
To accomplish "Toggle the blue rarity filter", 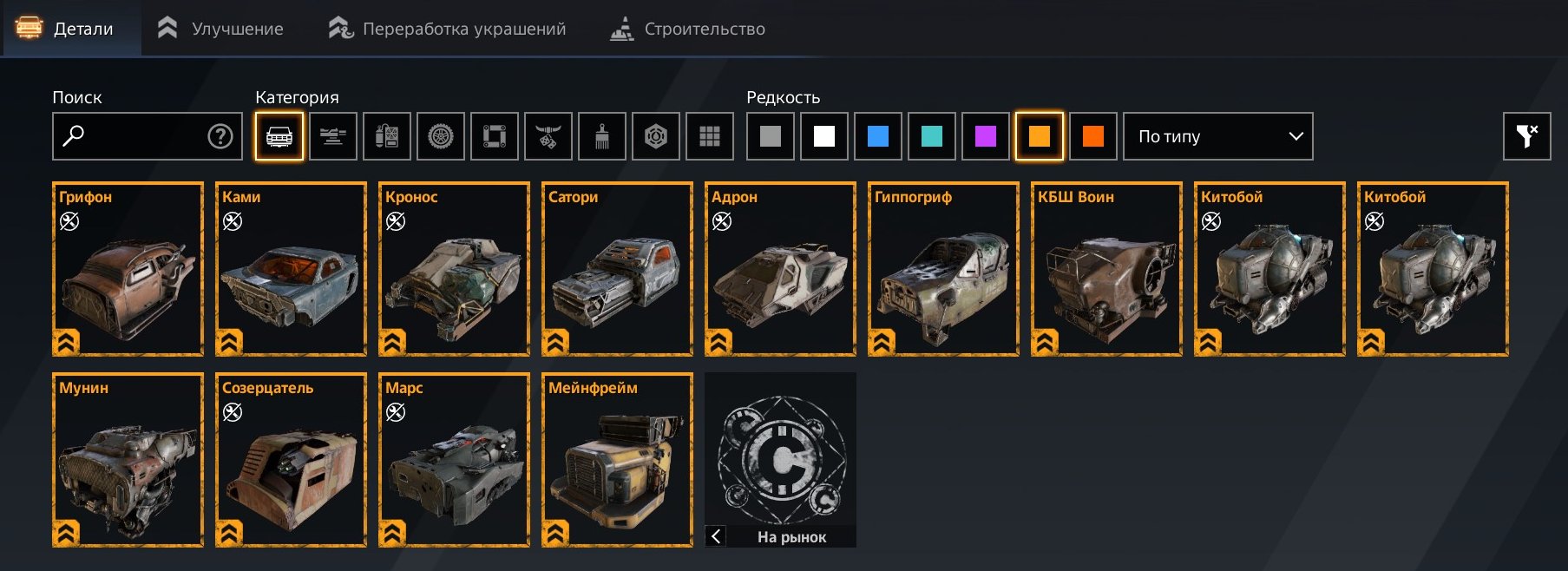I will [x=878, y=136].
